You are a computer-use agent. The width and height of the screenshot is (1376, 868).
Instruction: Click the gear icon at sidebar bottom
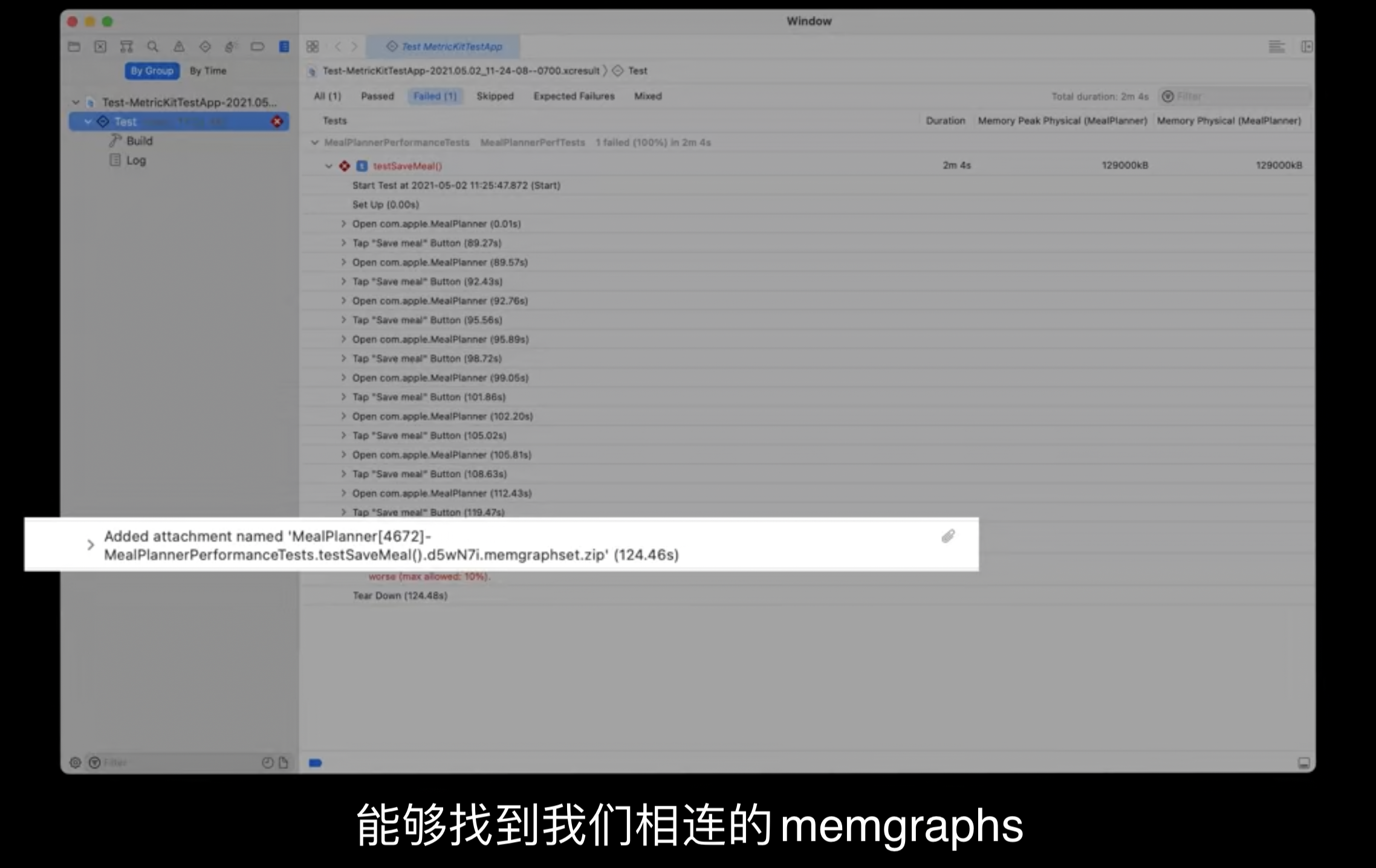coord(75,762)
